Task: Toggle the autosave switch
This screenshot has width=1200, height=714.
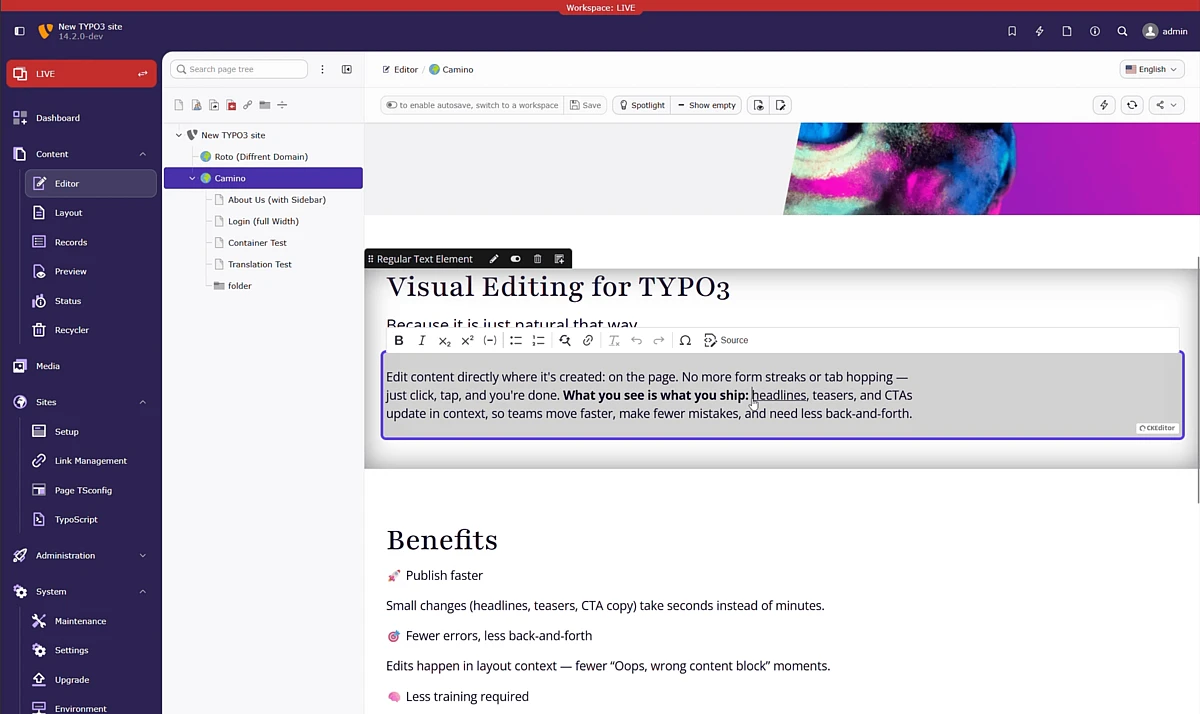Action: (x=391, y=105)
